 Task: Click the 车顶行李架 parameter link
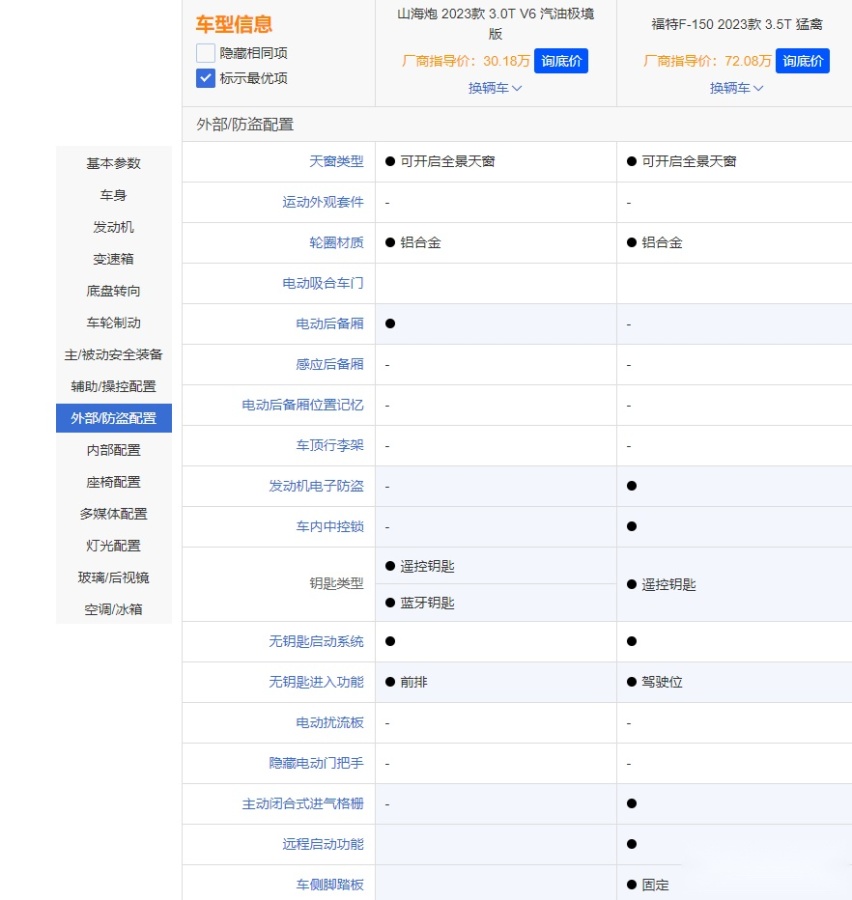(330, 445)
